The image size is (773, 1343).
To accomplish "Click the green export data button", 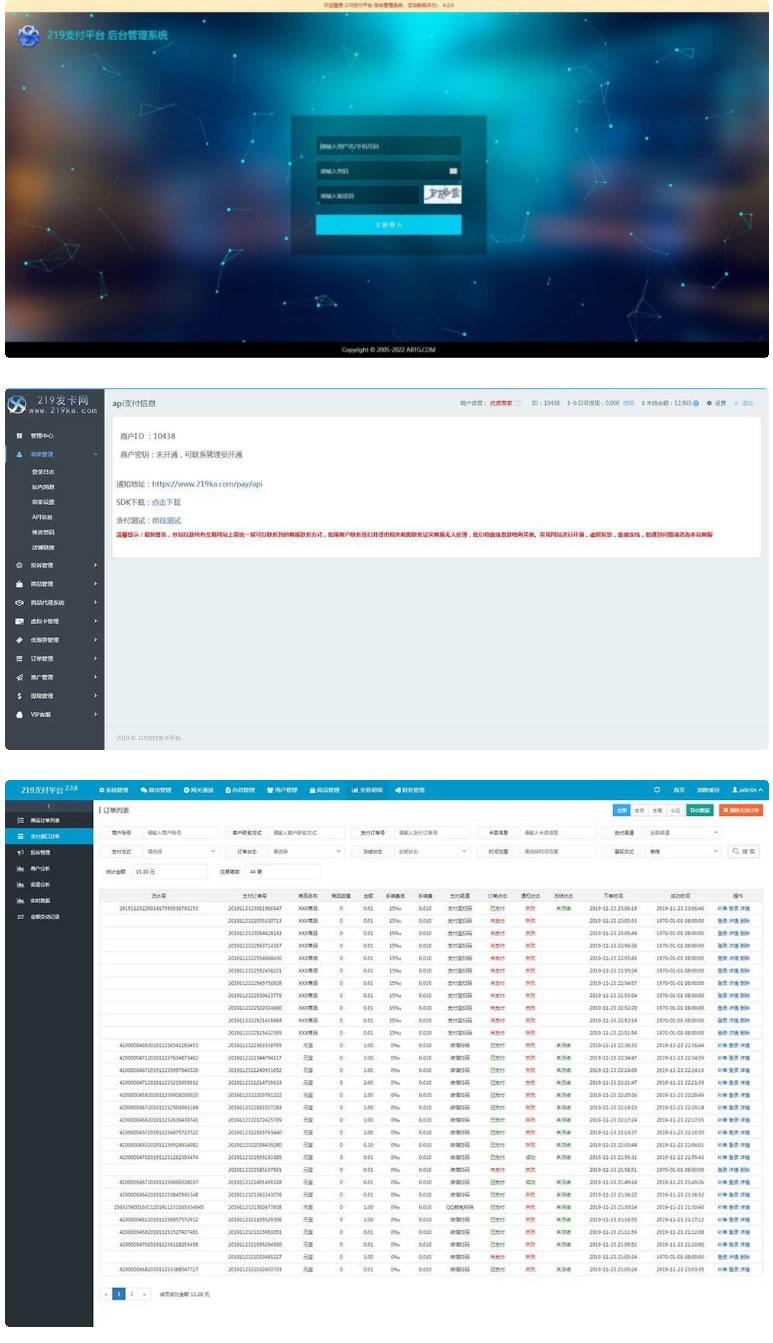I will (x=700, y=810).
